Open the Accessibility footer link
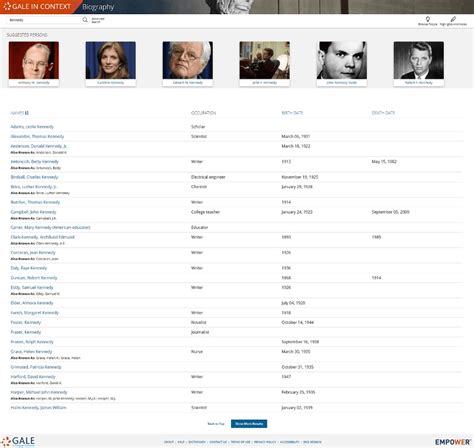474x448 pixels. pos(290,442)
